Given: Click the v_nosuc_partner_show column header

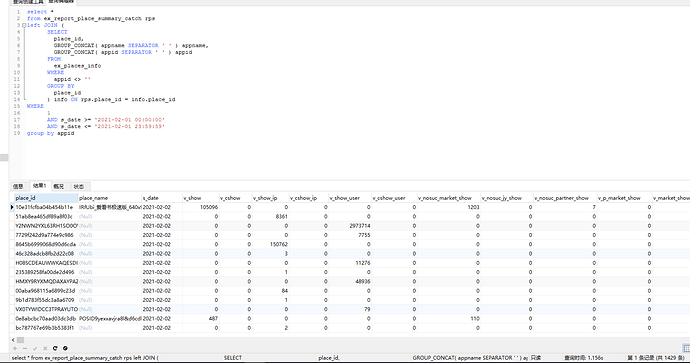Looking at the screenshot, I should click(x=565, y=198).
